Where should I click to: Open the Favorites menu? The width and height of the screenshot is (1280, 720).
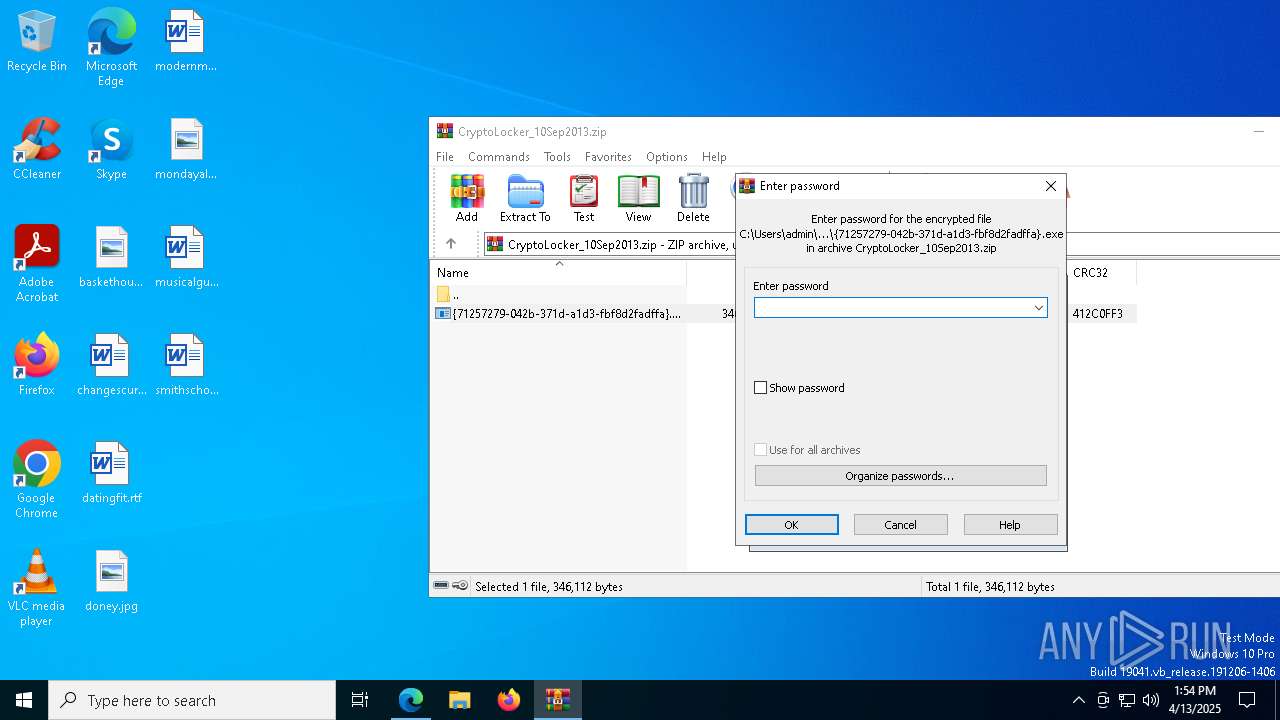(x=608, y=157)
